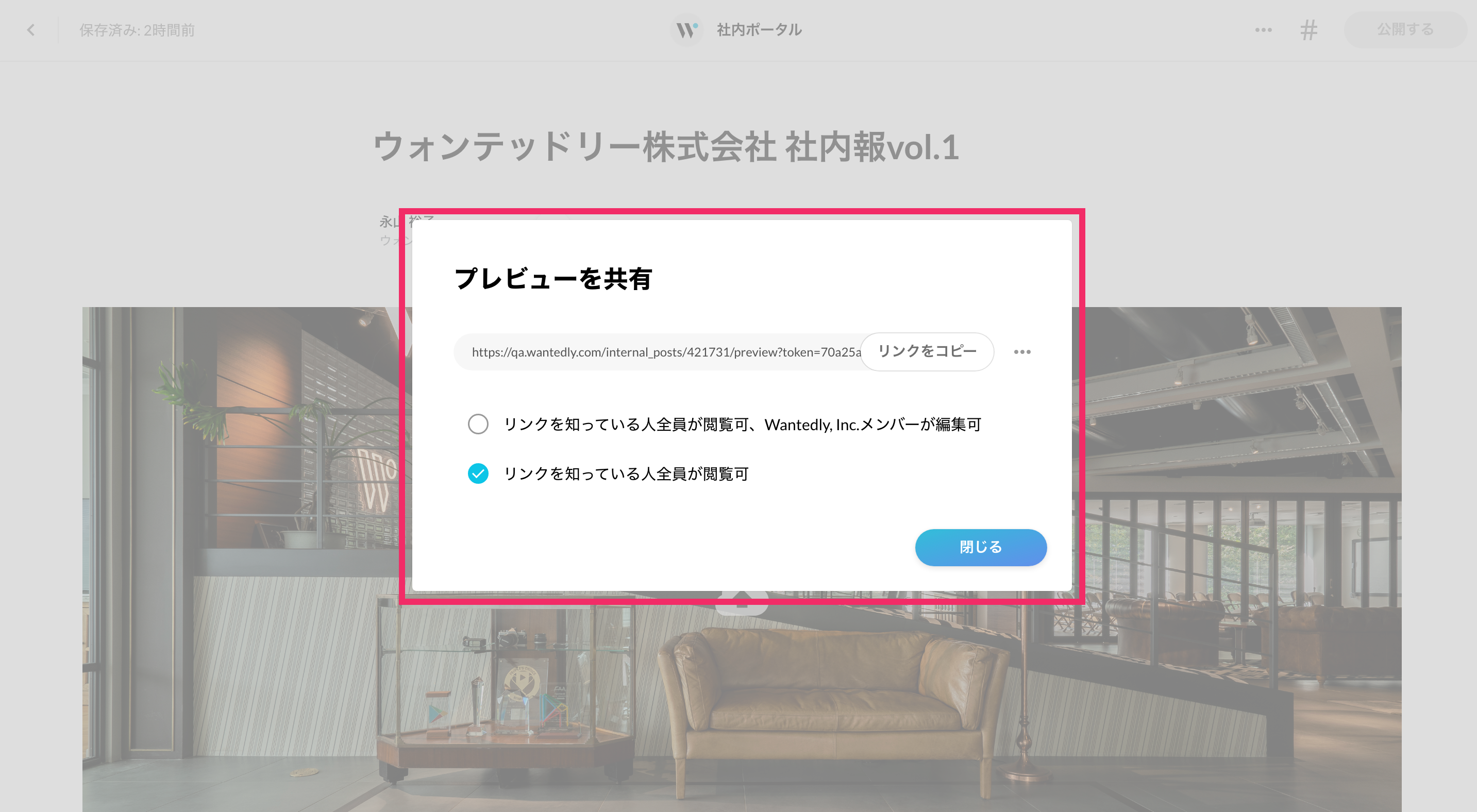
Task: Click the 保存済み: 2時間前 status text
Action: (x=137, y=30)
